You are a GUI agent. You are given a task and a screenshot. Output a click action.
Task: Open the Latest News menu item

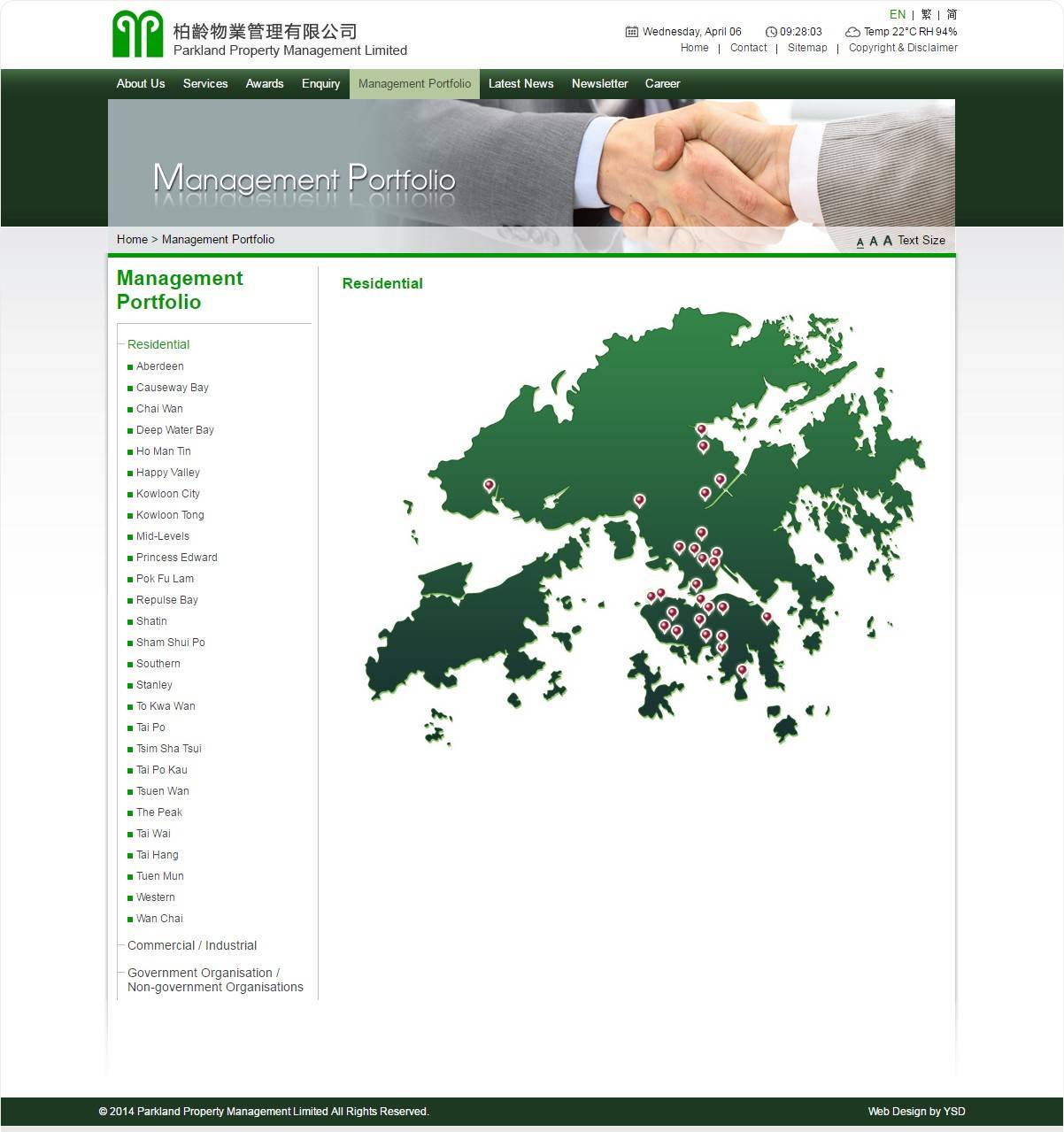pos(520,83)
